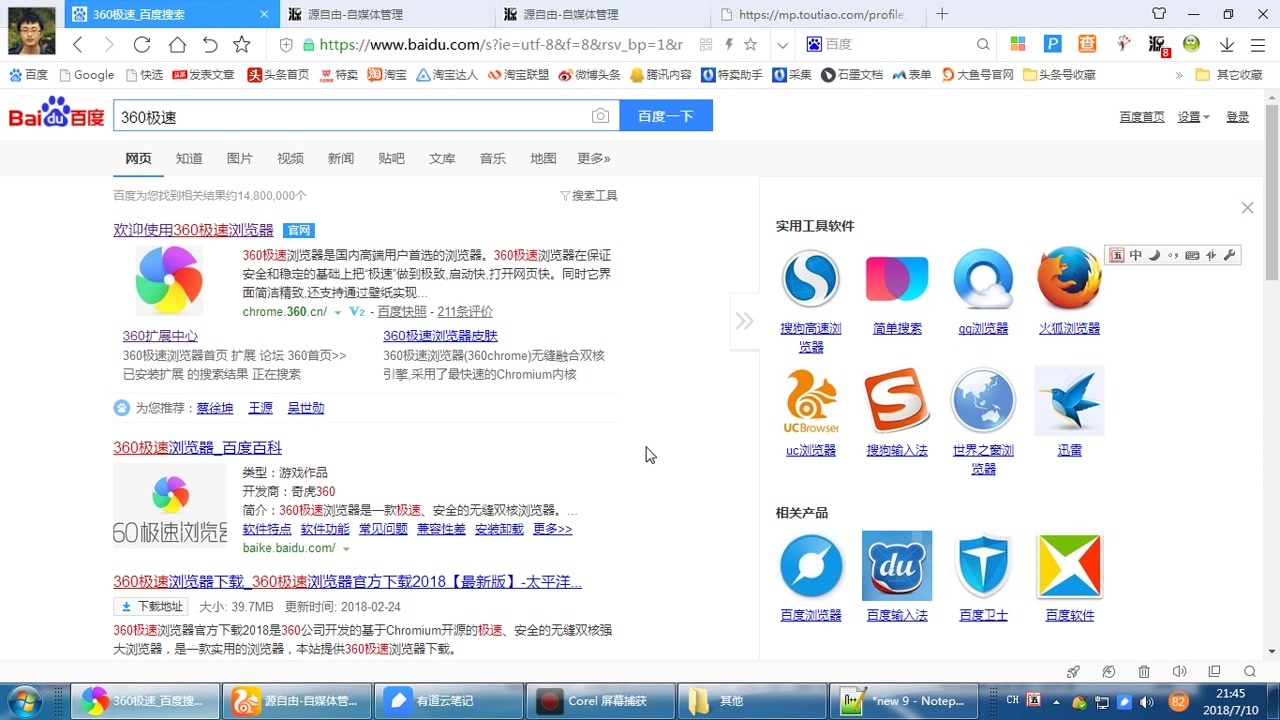1280x720 pixels.
Task: Open the 搜狗输入法 icon
Action: click(x=897, y=400)
